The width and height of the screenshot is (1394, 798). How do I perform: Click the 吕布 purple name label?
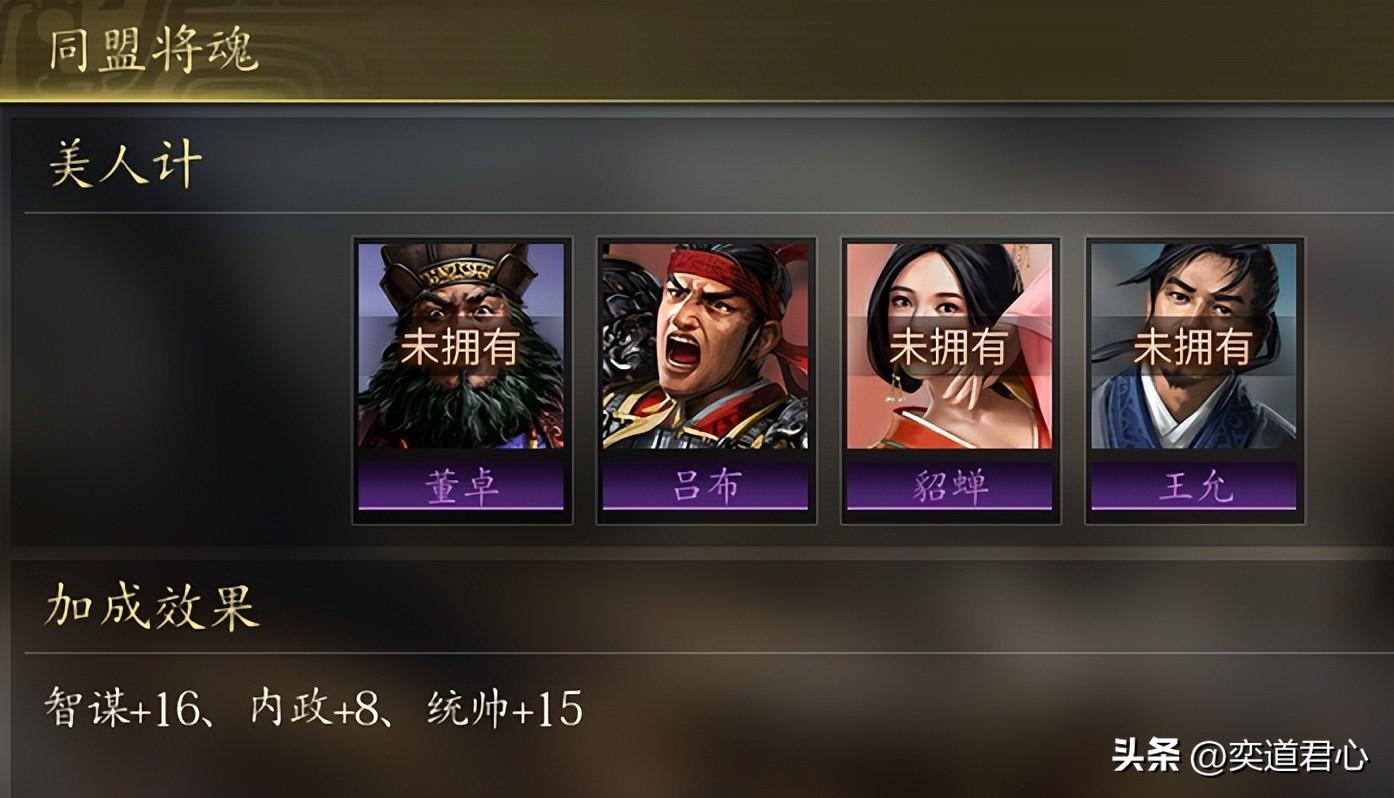(x=705, y=485)
